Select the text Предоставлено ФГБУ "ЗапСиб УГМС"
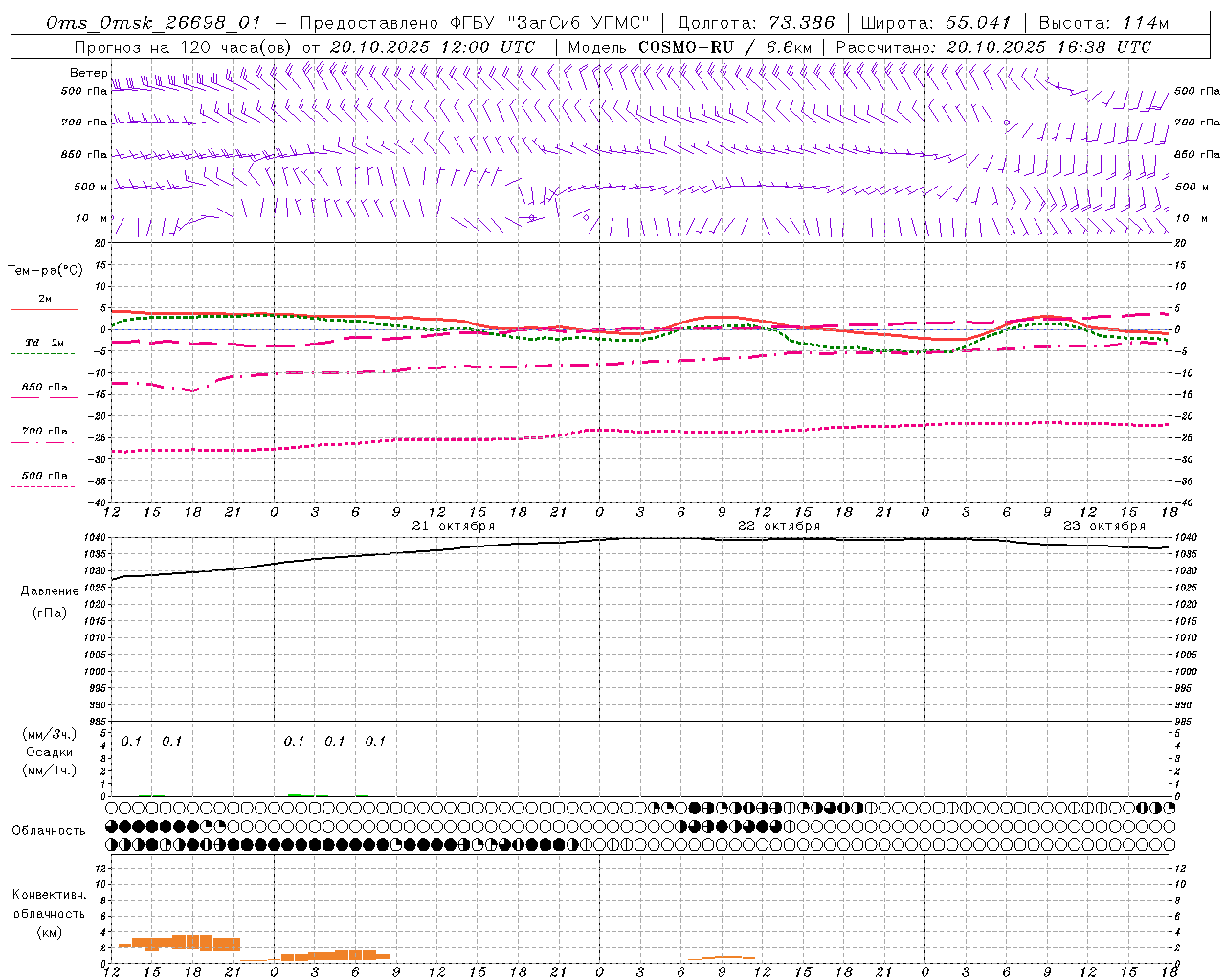Viewport: 1225px width, 980px height. pyautogui.click(x=475, y=23)
